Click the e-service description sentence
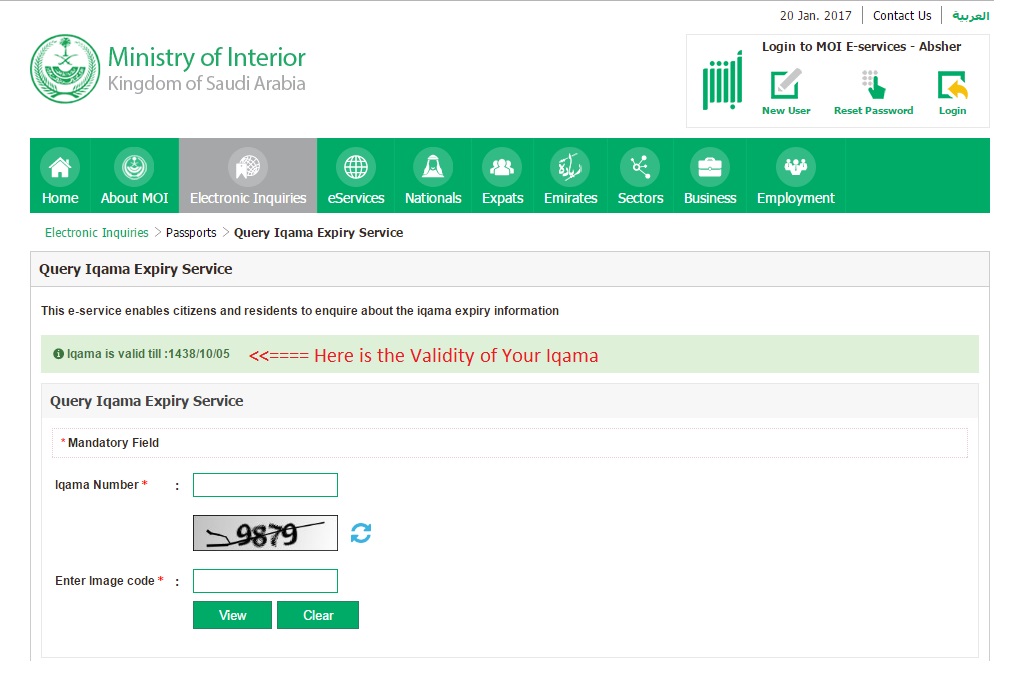Viewport: 1018px width, 696px height. point(300,311)
